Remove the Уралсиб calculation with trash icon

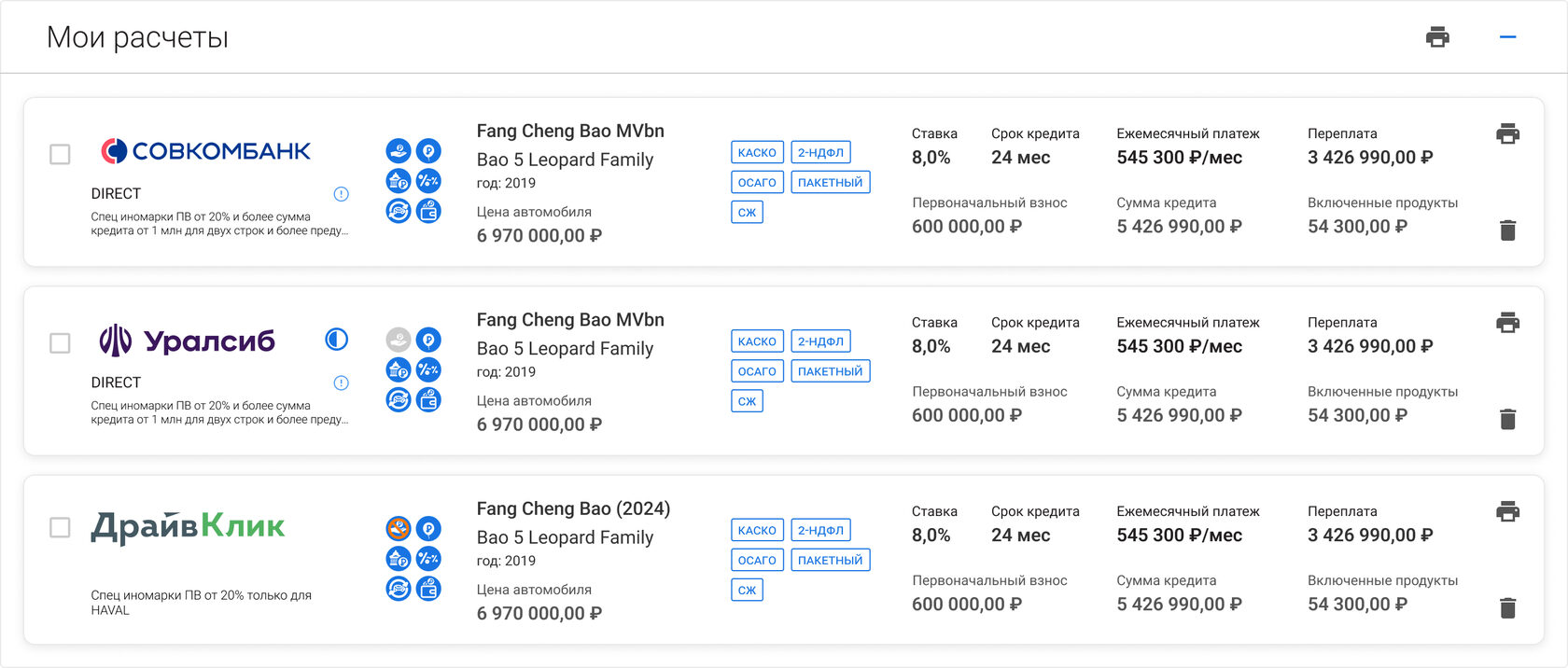pos(1507,419)
